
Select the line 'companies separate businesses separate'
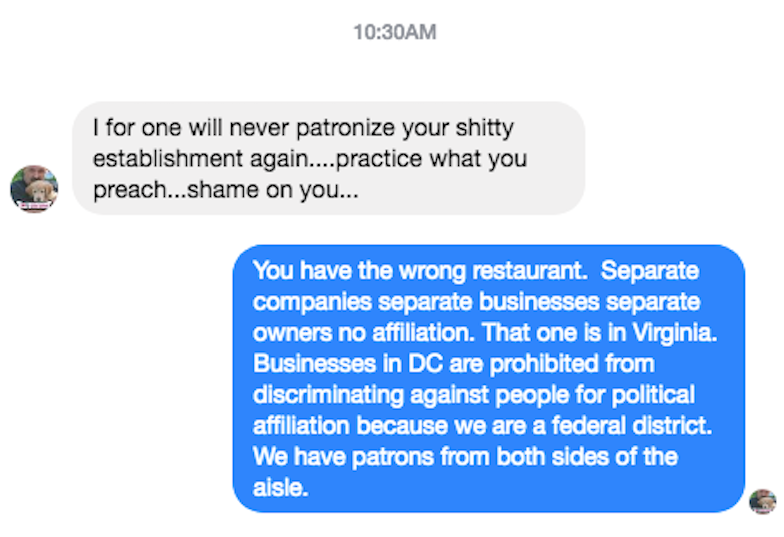tap(476, 302)
